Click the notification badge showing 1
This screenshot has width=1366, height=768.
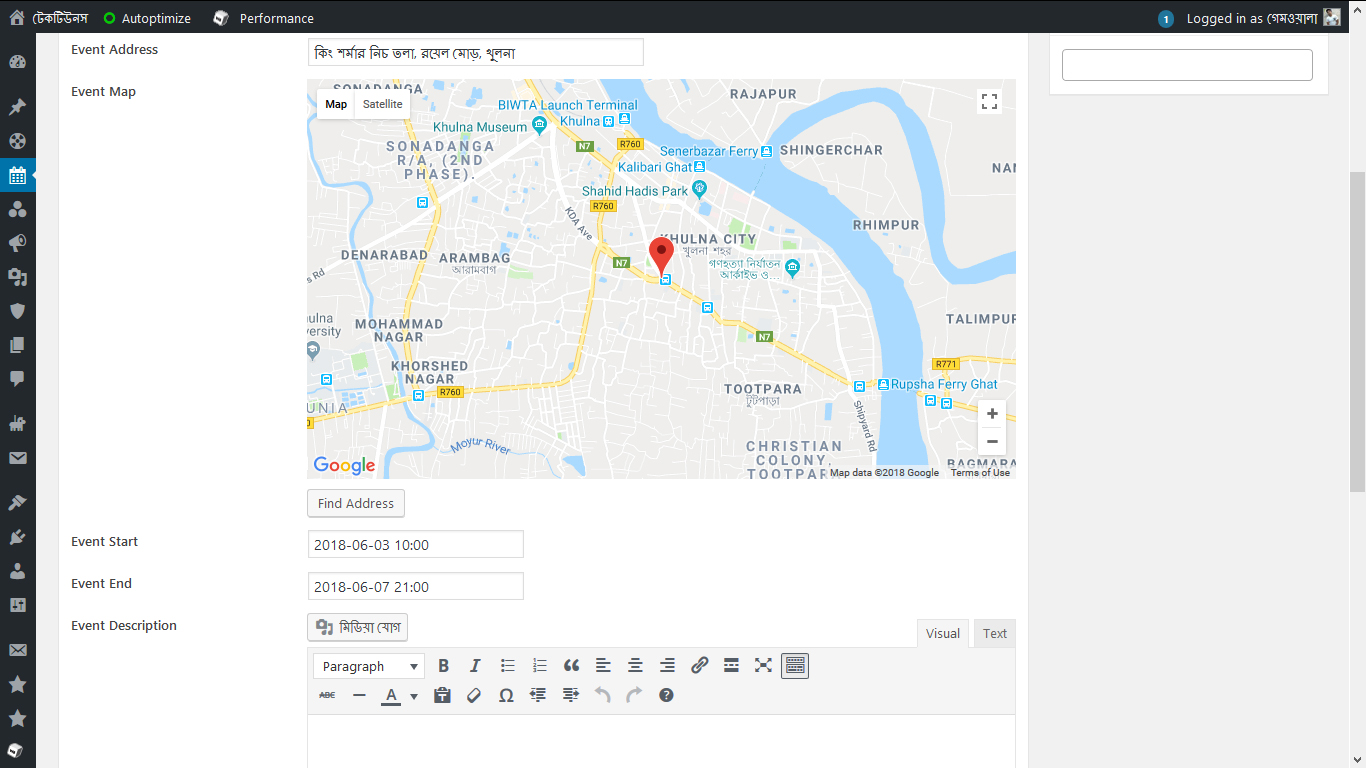1165,19
